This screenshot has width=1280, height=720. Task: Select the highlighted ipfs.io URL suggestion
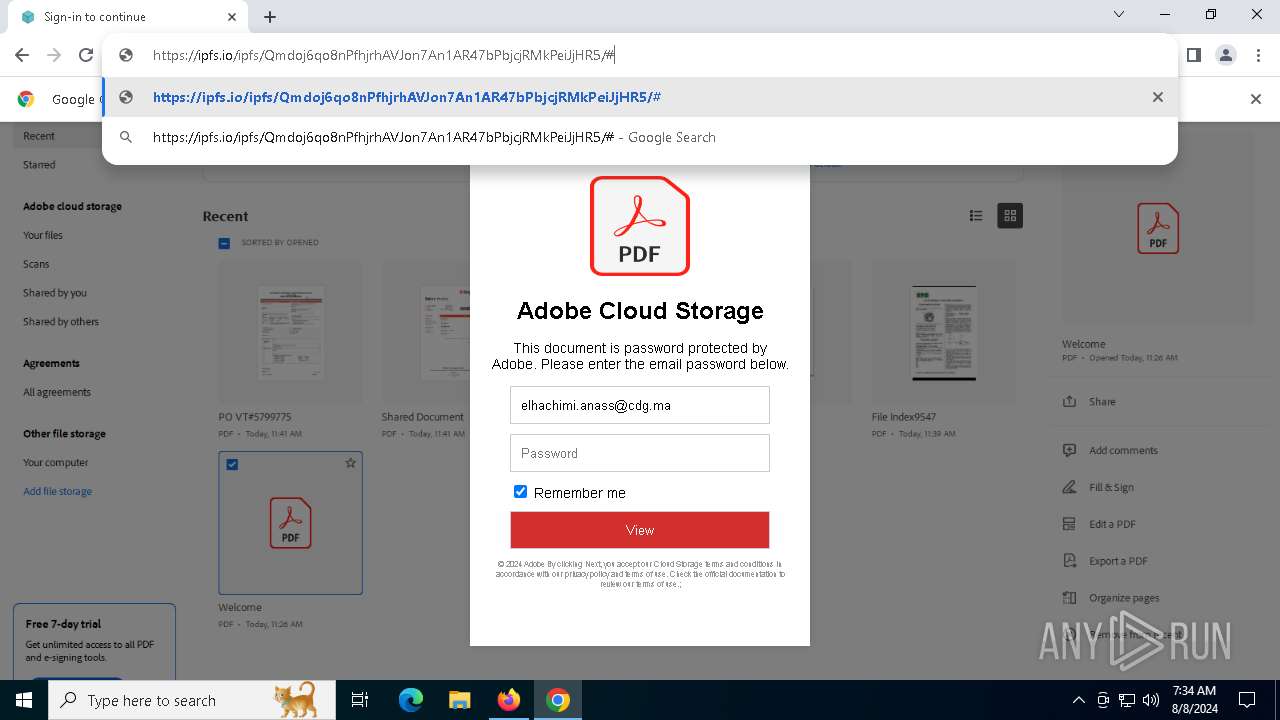pyautogui.click(x=640, y=97)
